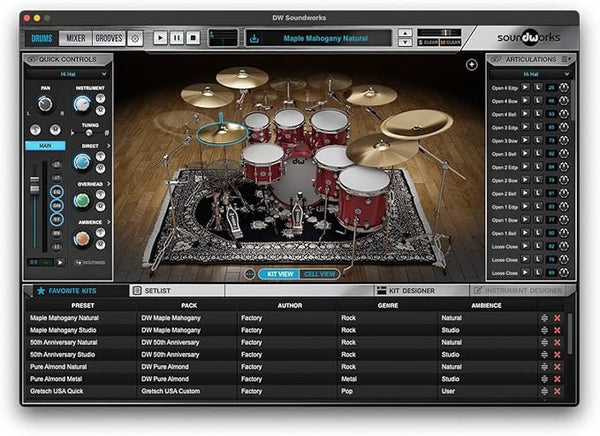Click the Pan knob
The width and height of the screenshot is (600, 436).
(45, 104)
